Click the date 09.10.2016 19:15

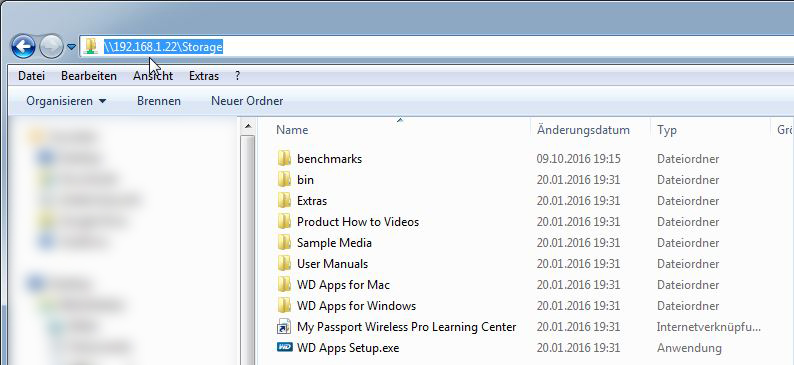click(x=578, y=159)
